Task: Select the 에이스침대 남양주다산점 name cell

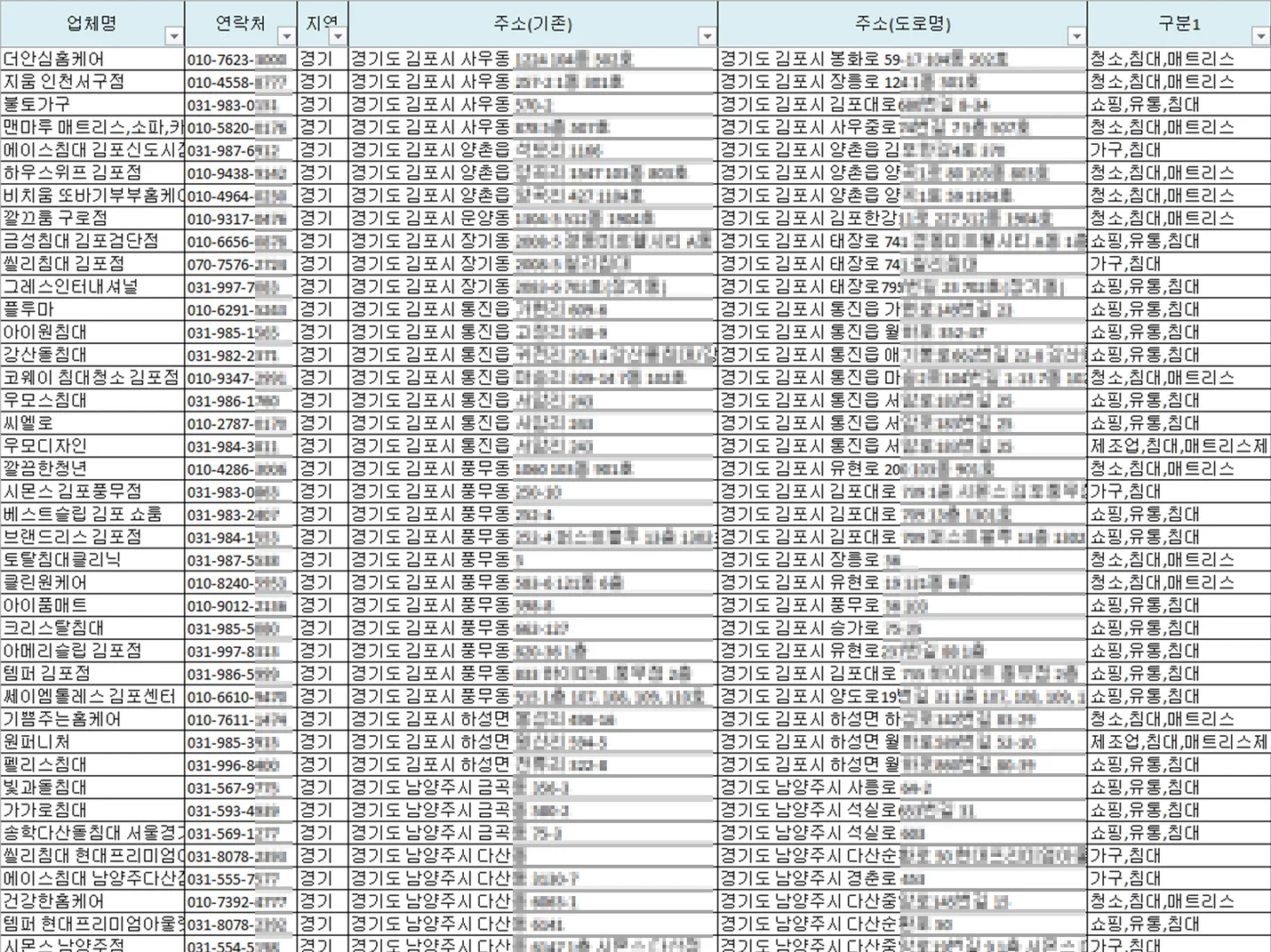Action: coord(92,878)
